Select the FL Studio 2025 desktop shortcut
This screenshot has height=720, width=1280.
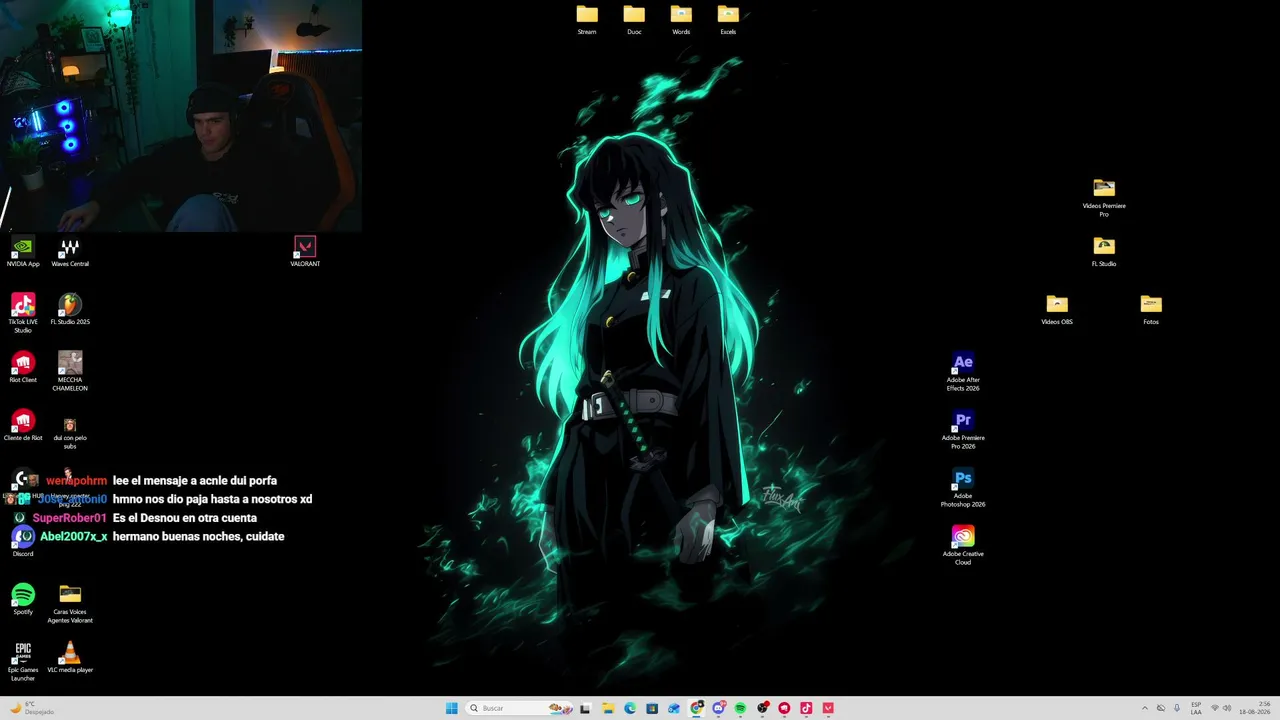[x=70, y=309]
